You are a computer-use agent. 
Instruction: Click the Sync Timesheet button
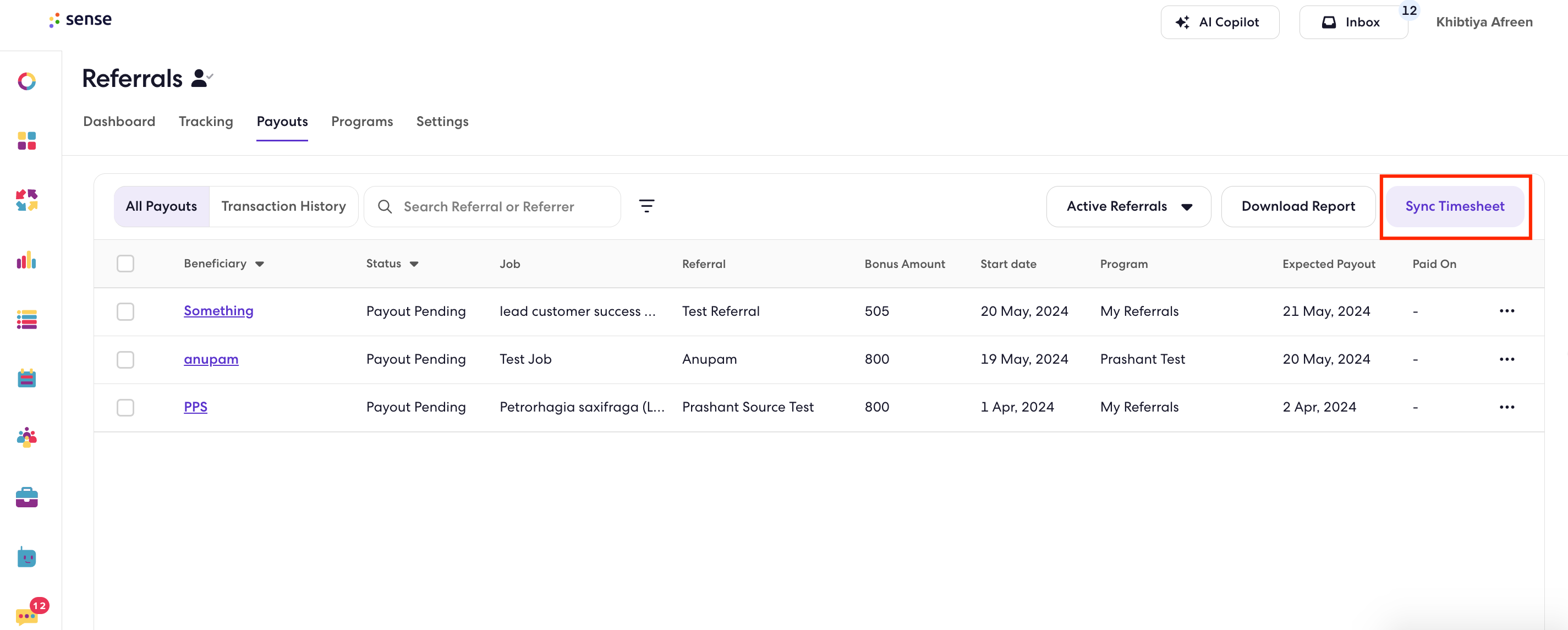[1454, 206]
